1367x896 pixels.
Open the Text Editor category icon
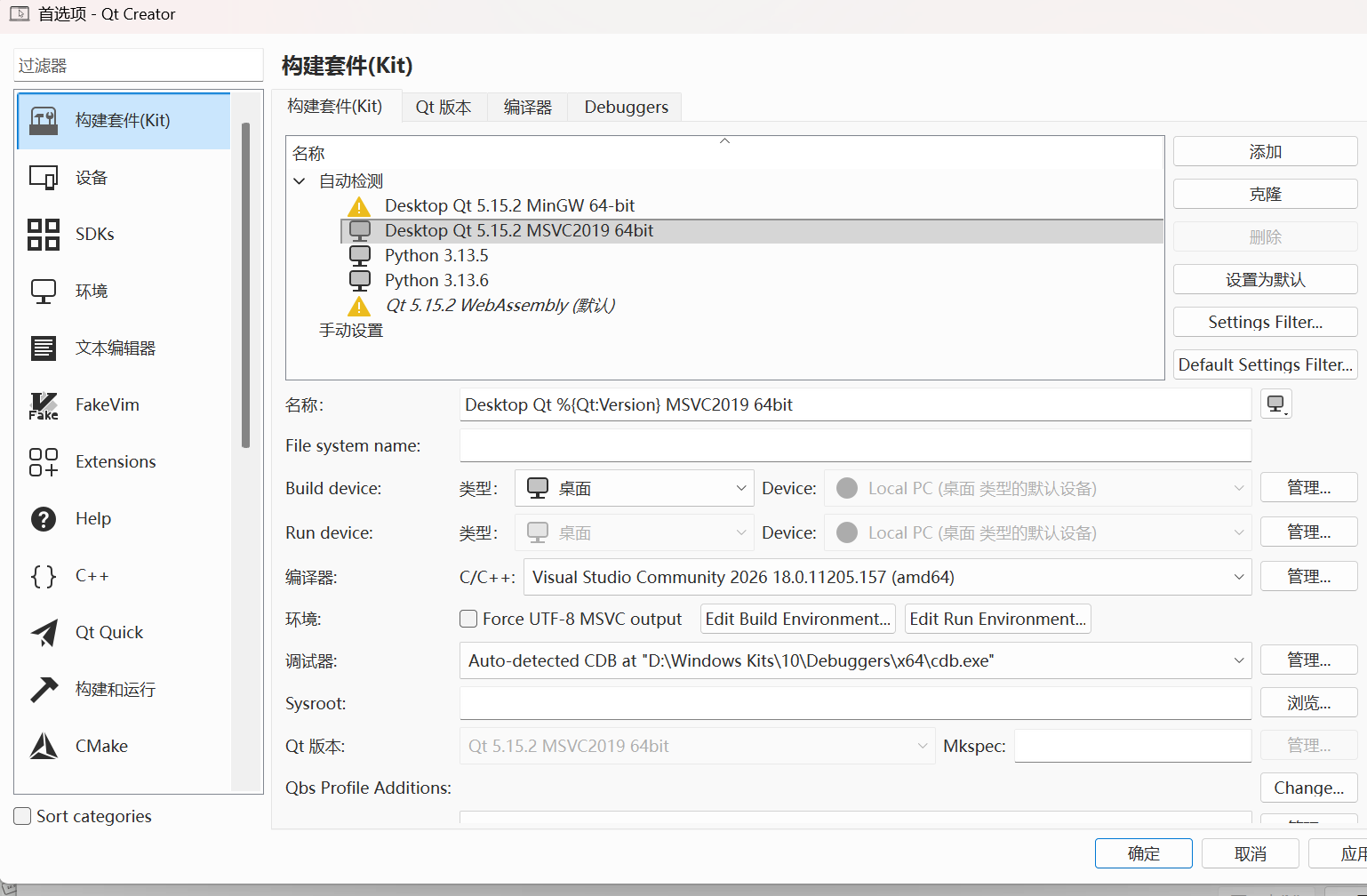pyautogui.click(x=44, y=348)
